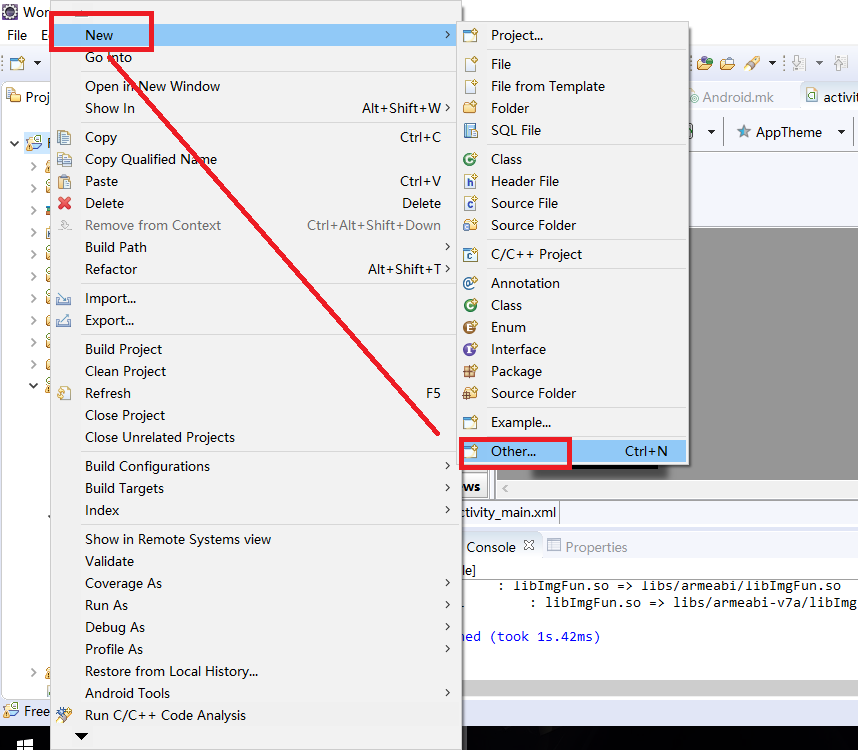Choose Open in New Window

coord(255,86)
